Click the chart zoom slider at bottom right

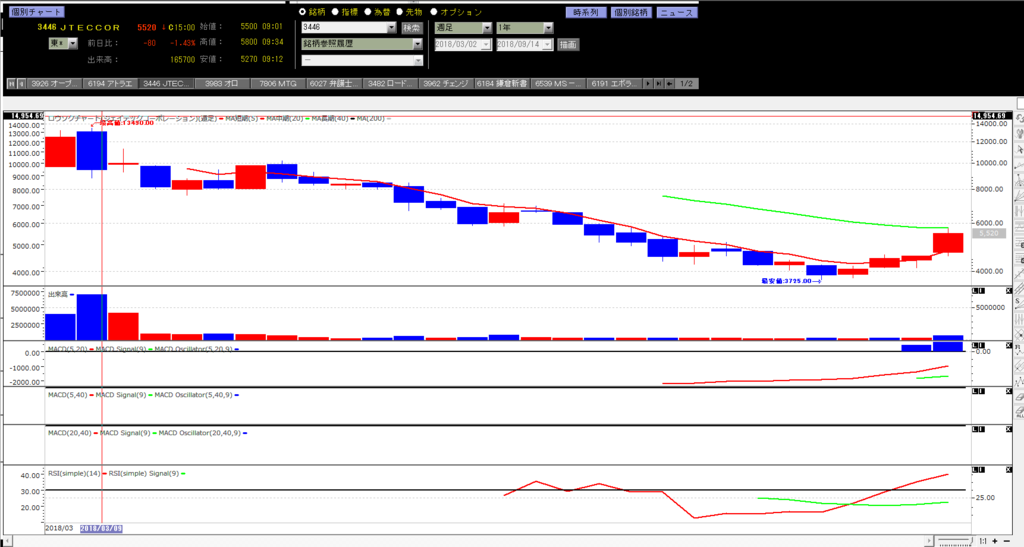pyautogui.click(x=955, y=541)
